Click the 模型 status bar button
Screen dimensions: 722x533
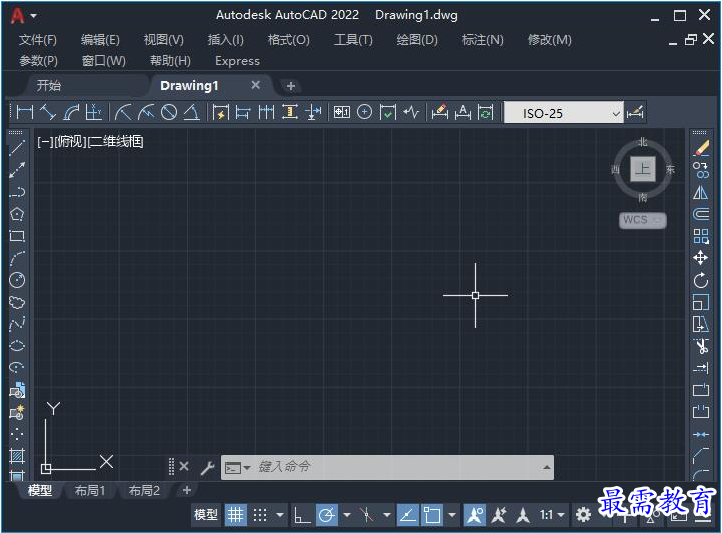tap(205, 515)
